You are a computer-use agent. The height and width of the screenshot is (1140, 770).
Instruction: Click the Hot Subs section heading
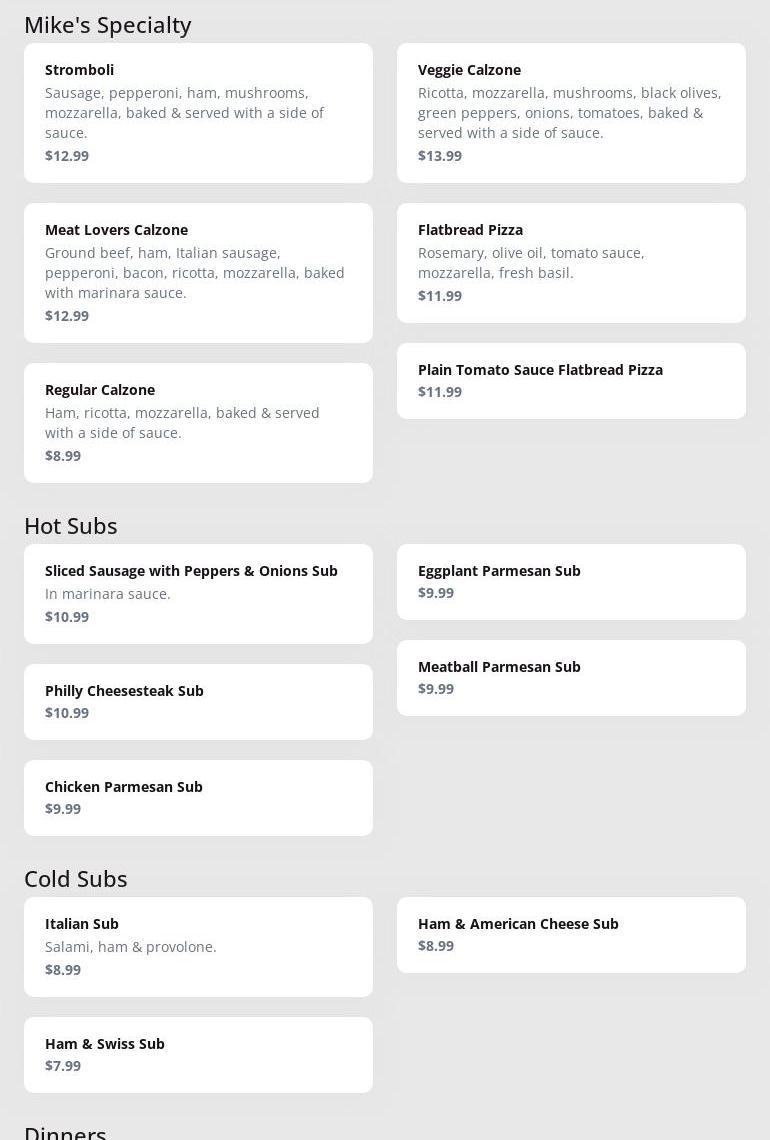point(71,526)
